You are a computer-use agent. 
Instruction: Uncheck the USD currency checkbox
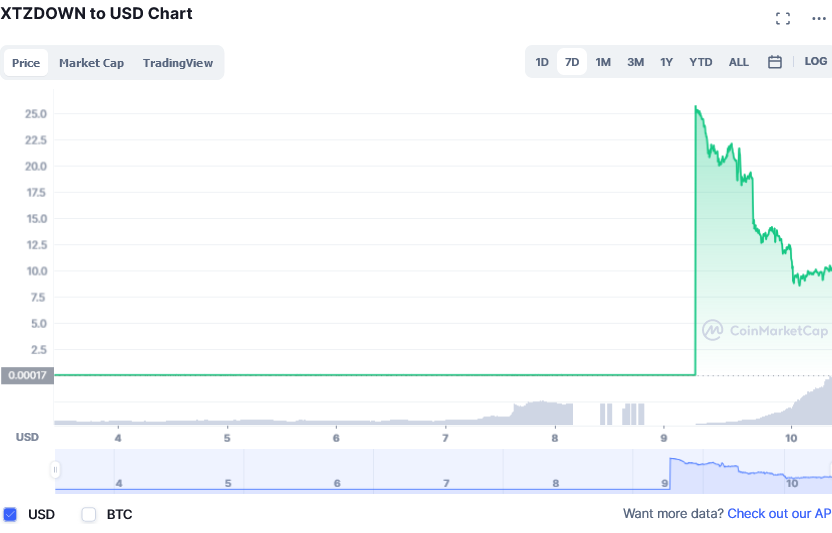[10, 514]
